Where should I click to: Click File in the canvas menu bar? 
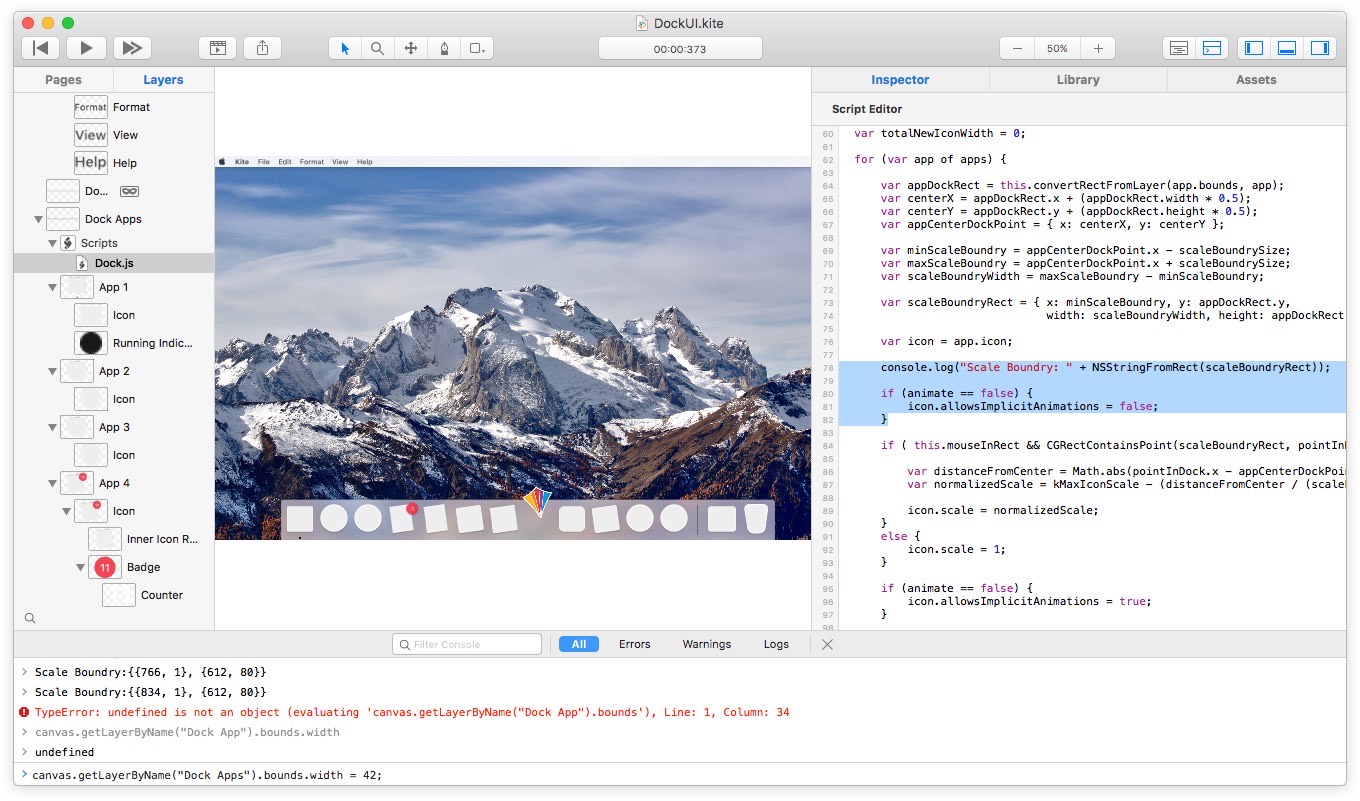tap(264, 161)
